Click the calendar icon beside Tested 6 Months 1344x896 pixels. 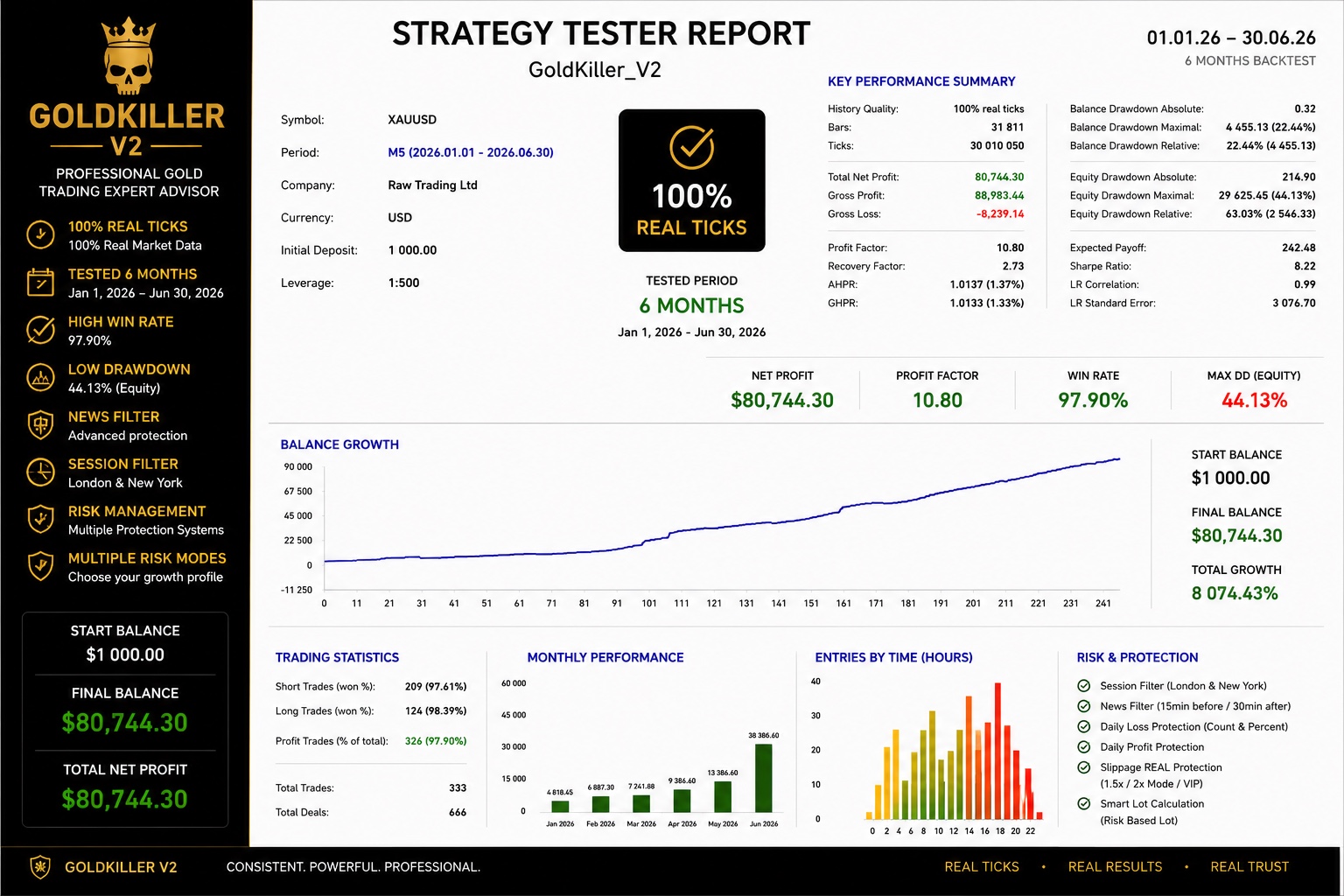[40, 282]
